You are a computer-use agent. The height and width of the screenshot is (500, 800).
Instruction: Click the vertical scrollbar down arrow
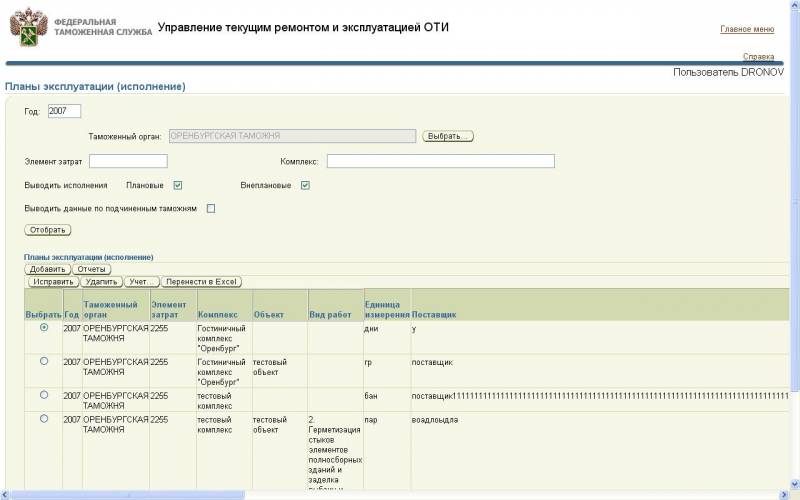[x=795, y=484]
